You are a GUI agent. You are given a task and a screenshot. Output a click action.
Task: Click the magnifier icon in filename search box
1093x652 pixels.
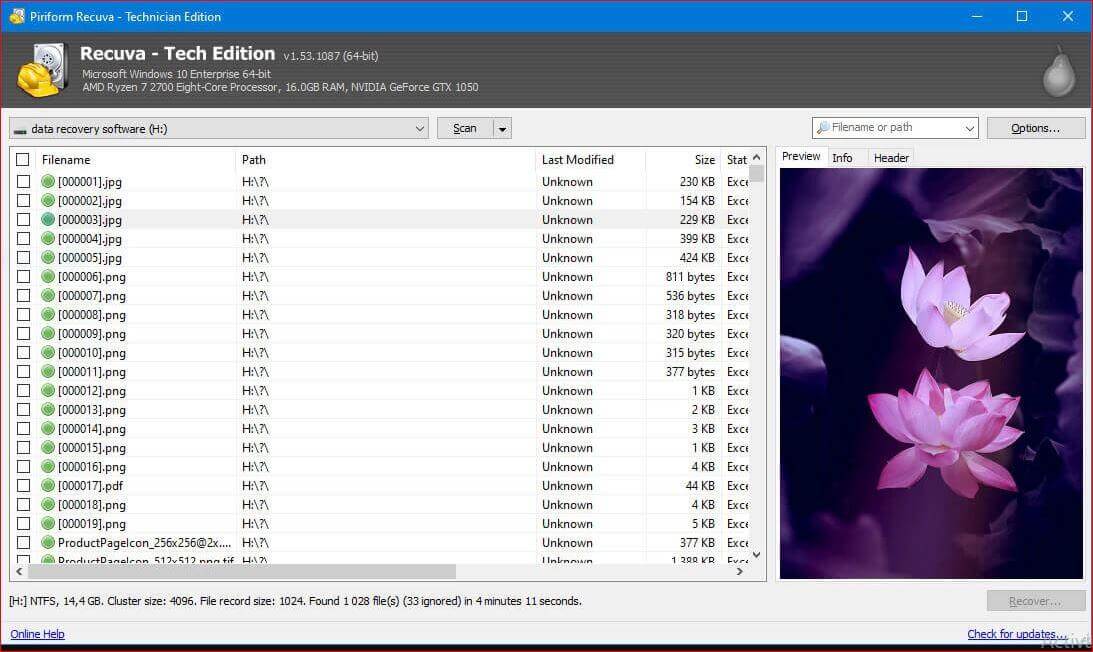click(x=823, y=128)
